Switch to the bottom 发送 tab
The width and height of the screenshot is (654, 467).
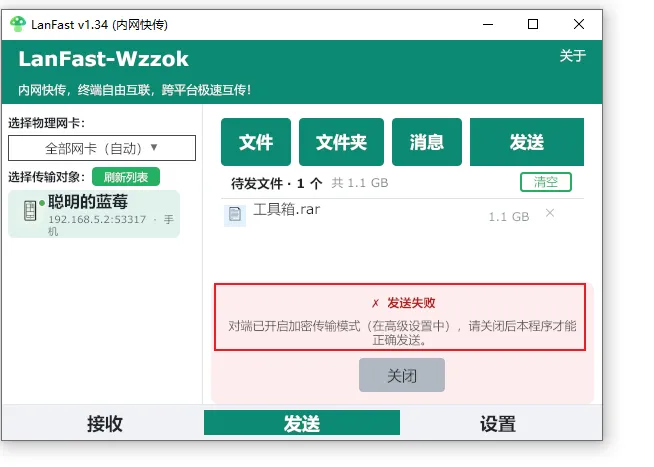pos(302,423)
